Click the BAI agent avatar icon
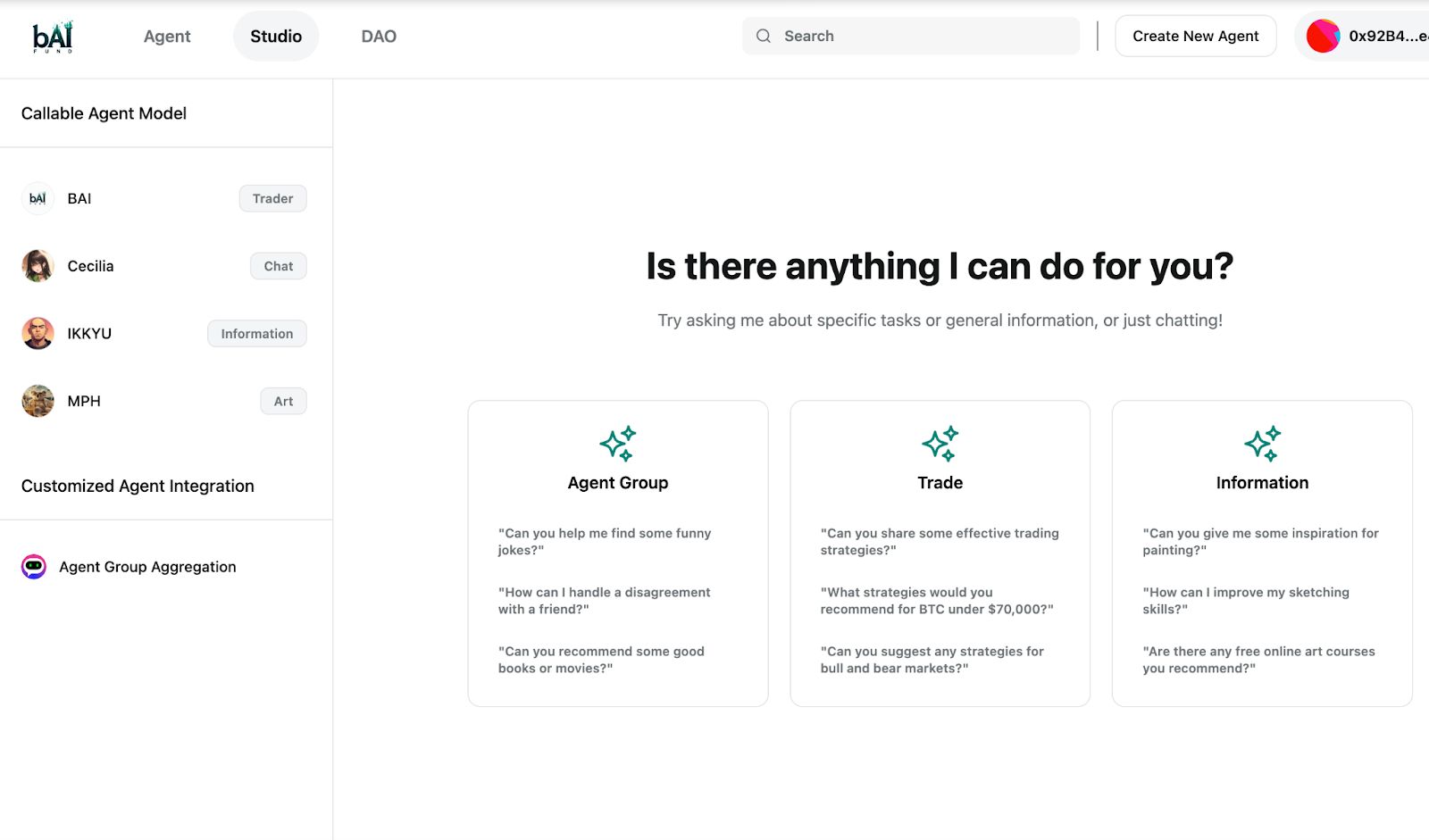The height and width of the screenshot is (840, 1429). [x=38, y=198]
